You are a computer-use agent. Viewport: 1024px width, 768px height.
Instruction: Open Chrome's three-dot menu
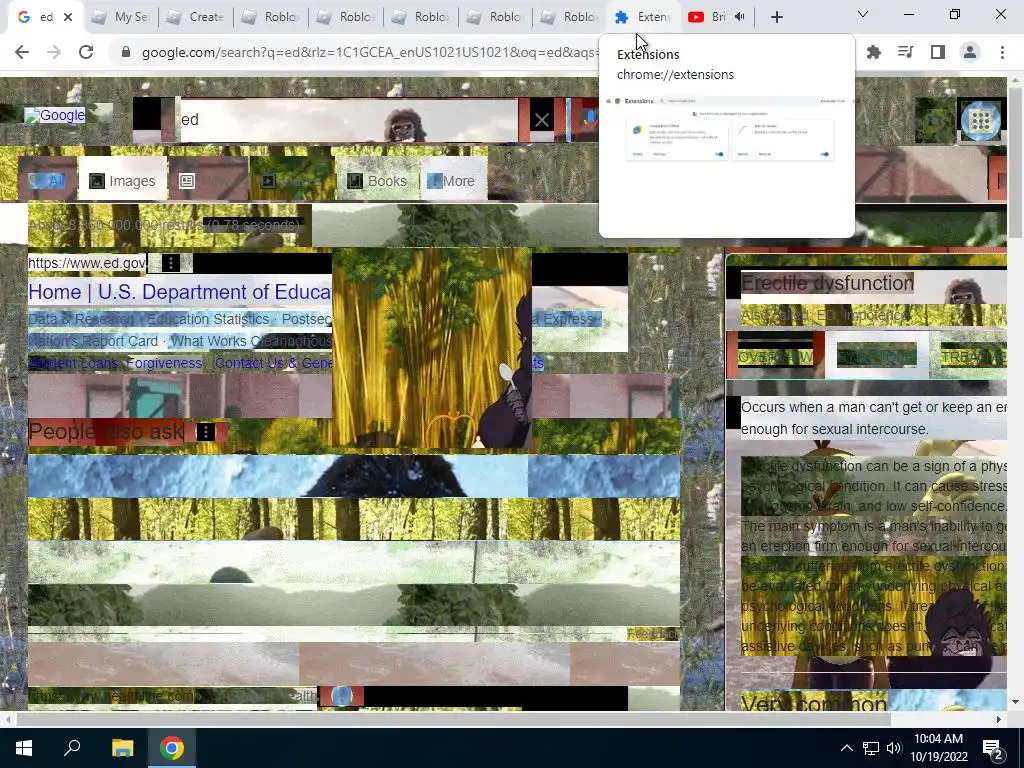click(x=1002, y=52)
